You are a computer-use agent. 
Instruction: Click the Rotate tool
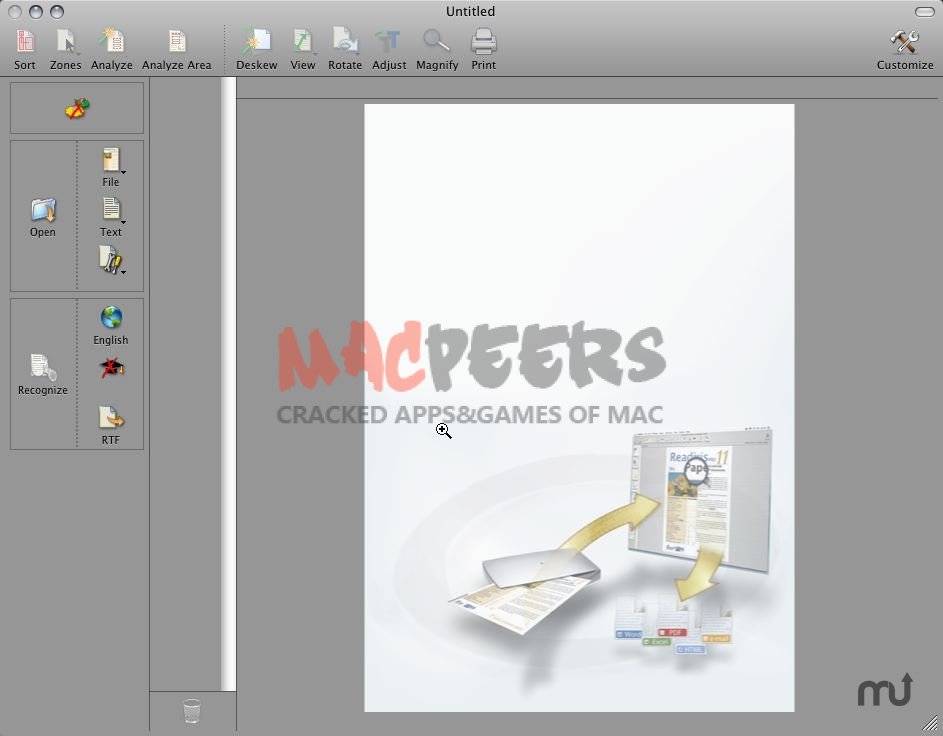(x=345, y=48)
